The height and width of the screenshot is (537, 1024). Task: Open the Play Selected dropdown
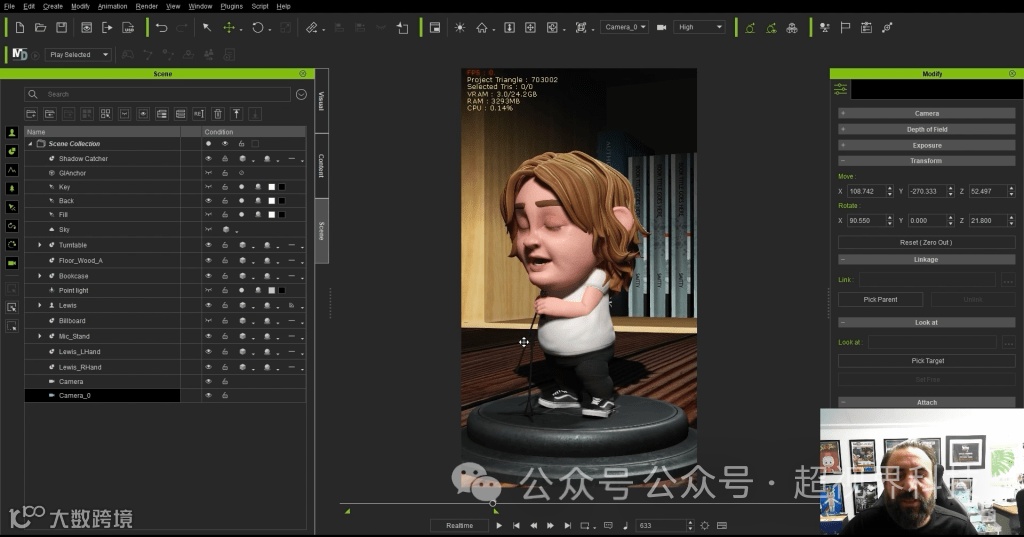pos(78,55)
